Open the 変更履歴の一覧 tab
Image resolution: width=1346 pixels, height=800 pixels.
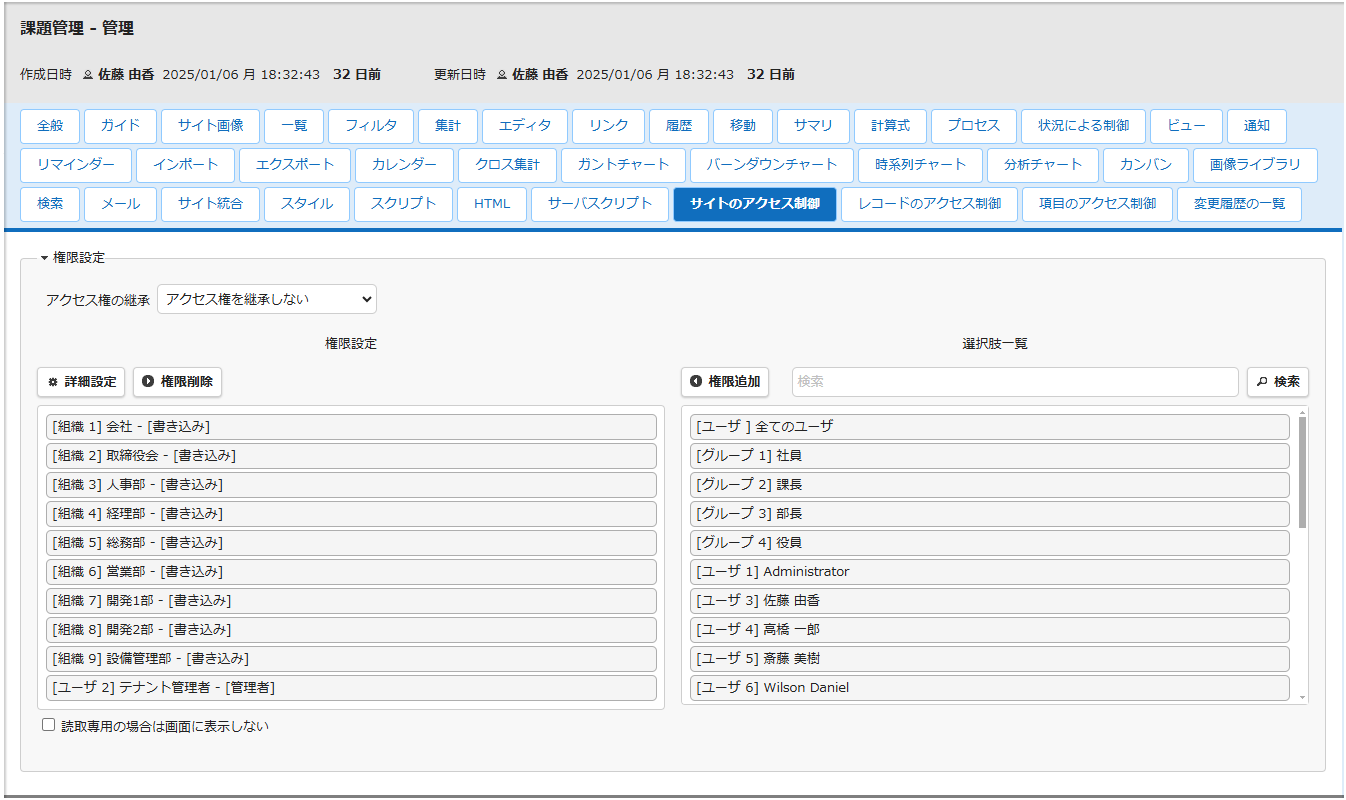point(1239,204)
